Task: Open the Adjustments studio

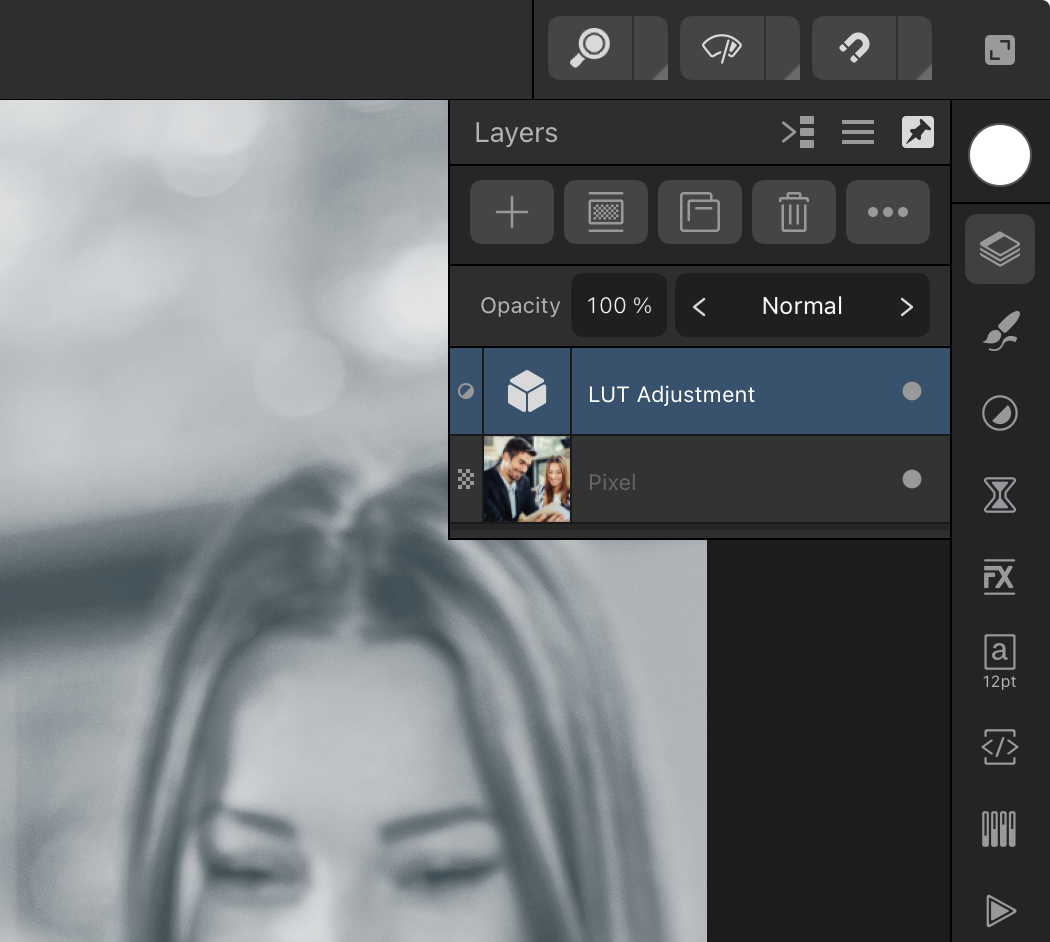Action: pos(1000,413)
